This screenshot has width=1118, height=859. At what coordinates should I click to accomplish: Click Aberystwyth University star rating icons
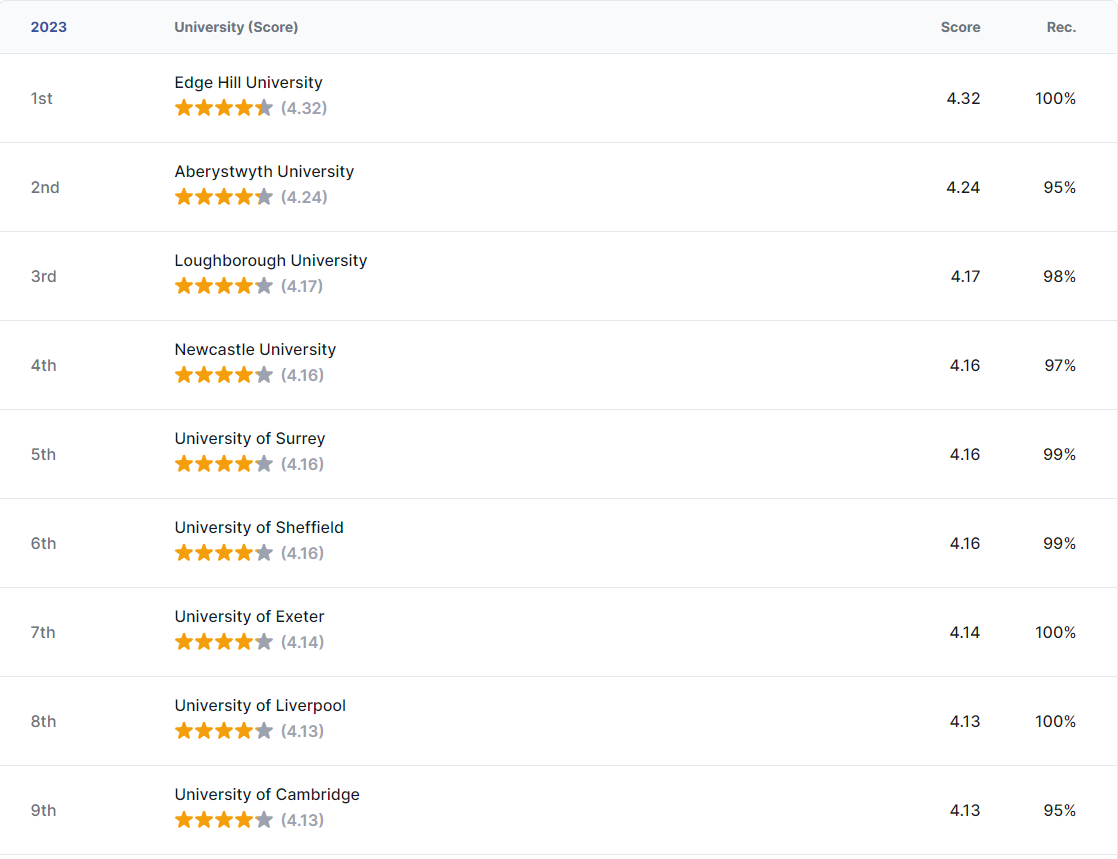point(224,197)
